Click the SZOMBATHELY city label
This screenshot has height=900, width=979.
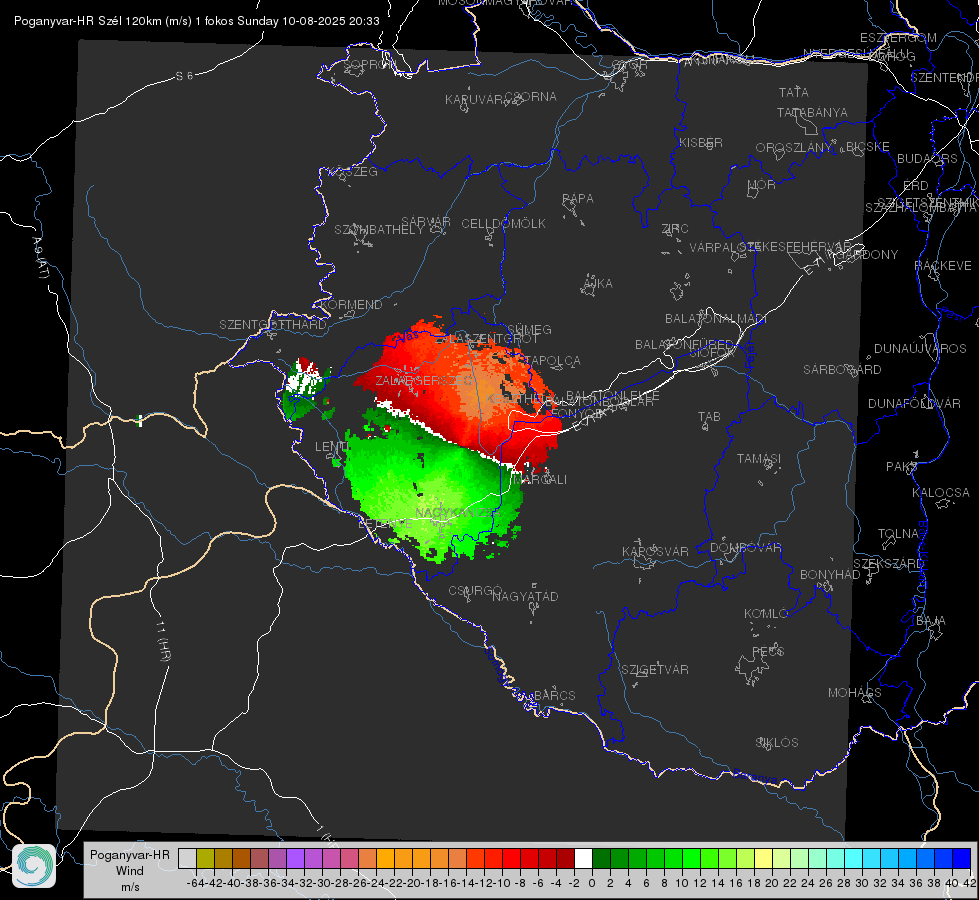(x=379, y=230)
